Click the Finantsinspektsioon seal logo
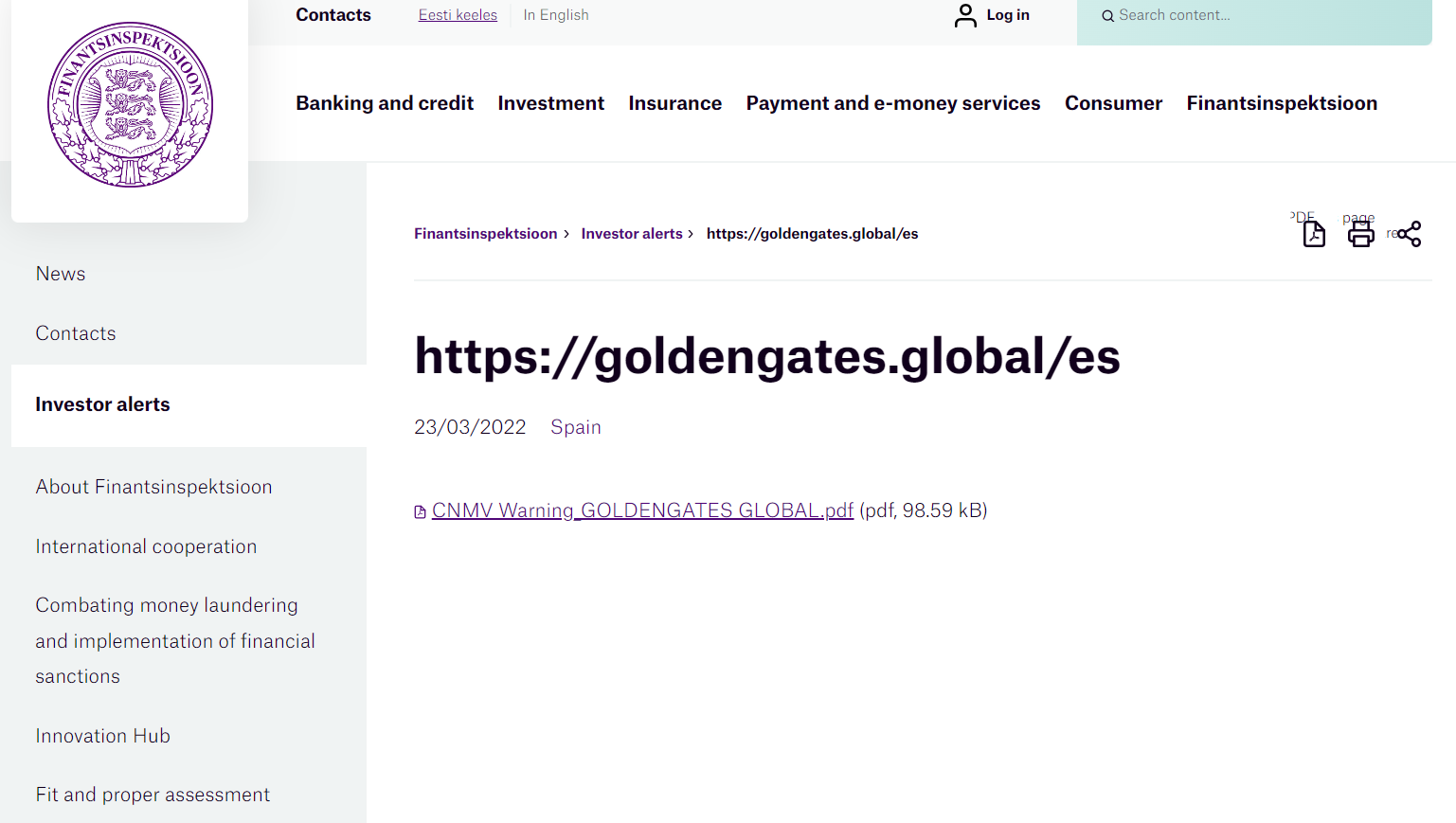1456x823 pixels. 130,105
